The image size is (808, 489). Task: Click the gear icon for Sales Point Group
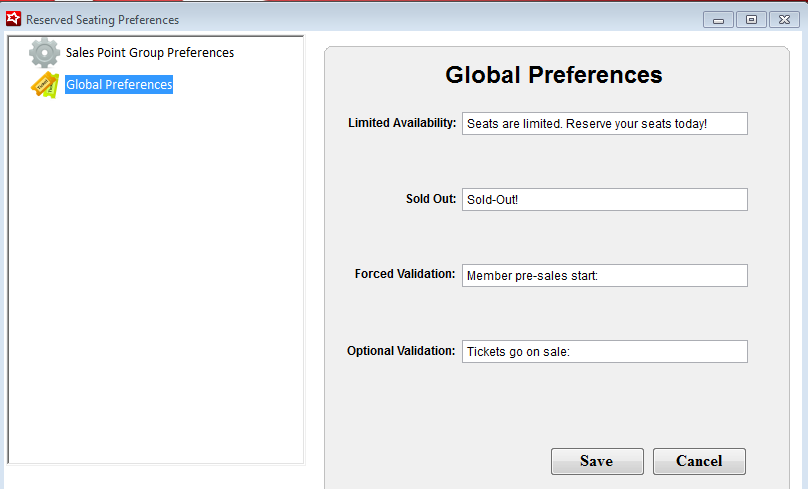[x=44, y=53]
